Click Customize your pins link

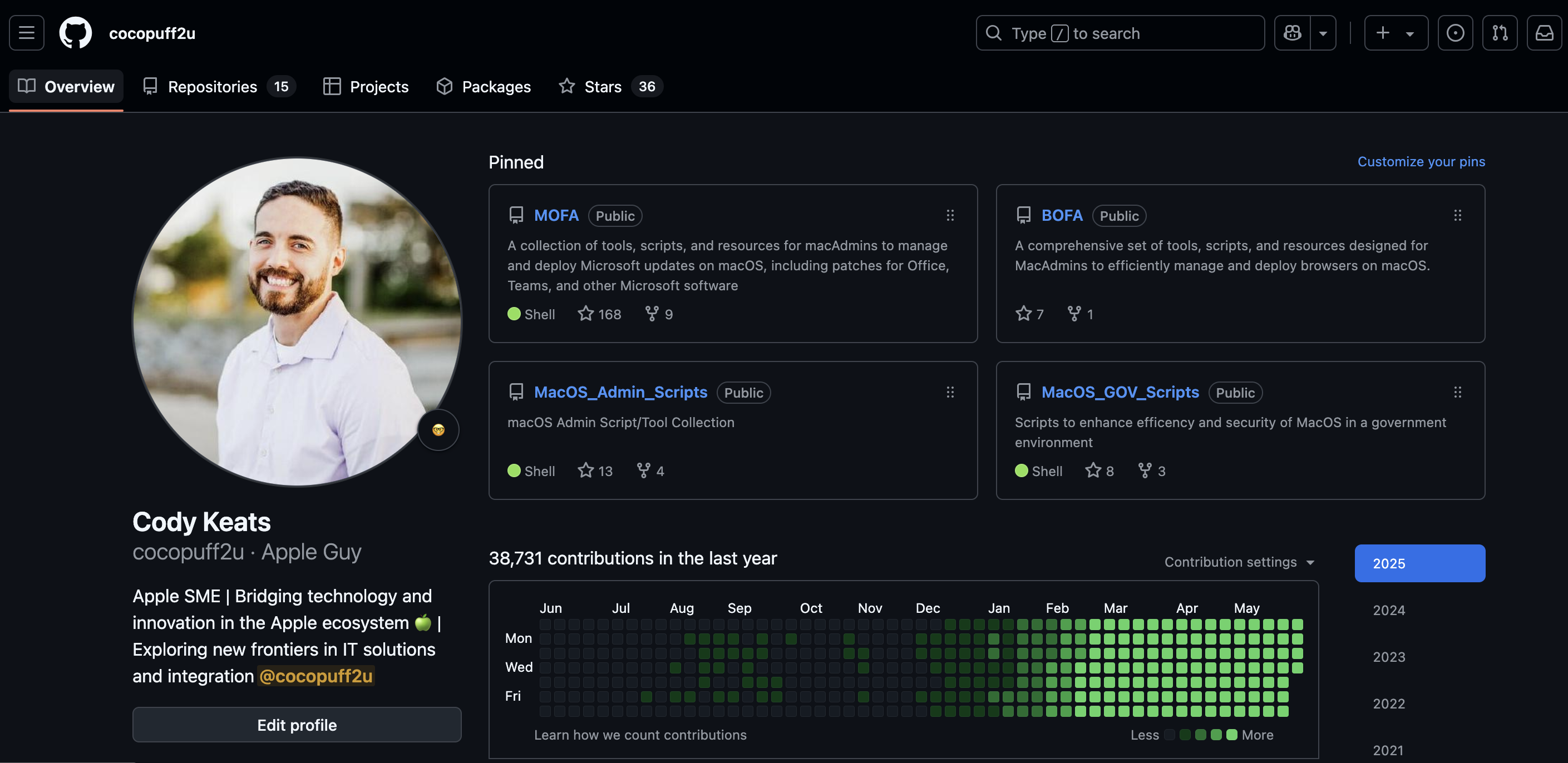coord(1421,162)
